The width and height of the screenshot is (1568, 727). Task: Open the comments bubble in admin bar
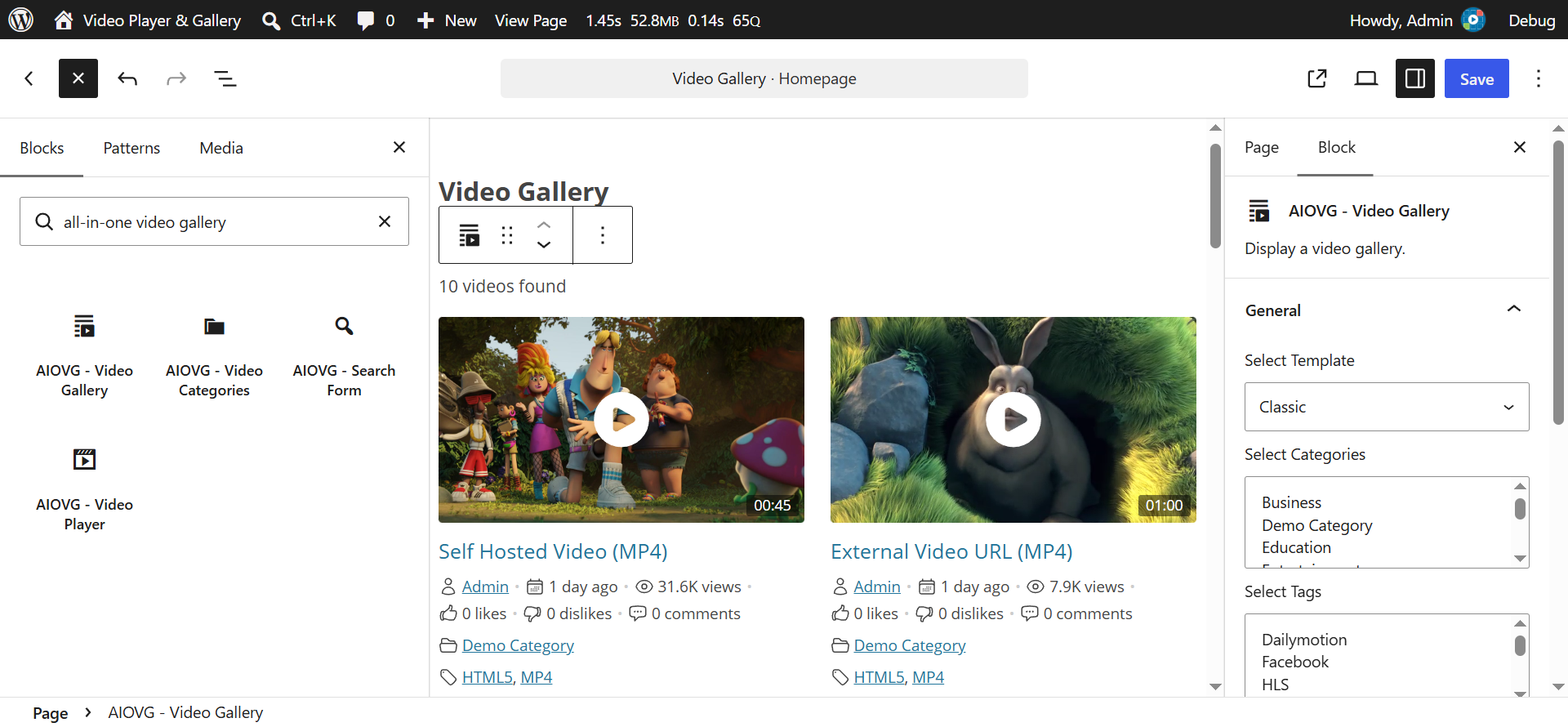376,20
